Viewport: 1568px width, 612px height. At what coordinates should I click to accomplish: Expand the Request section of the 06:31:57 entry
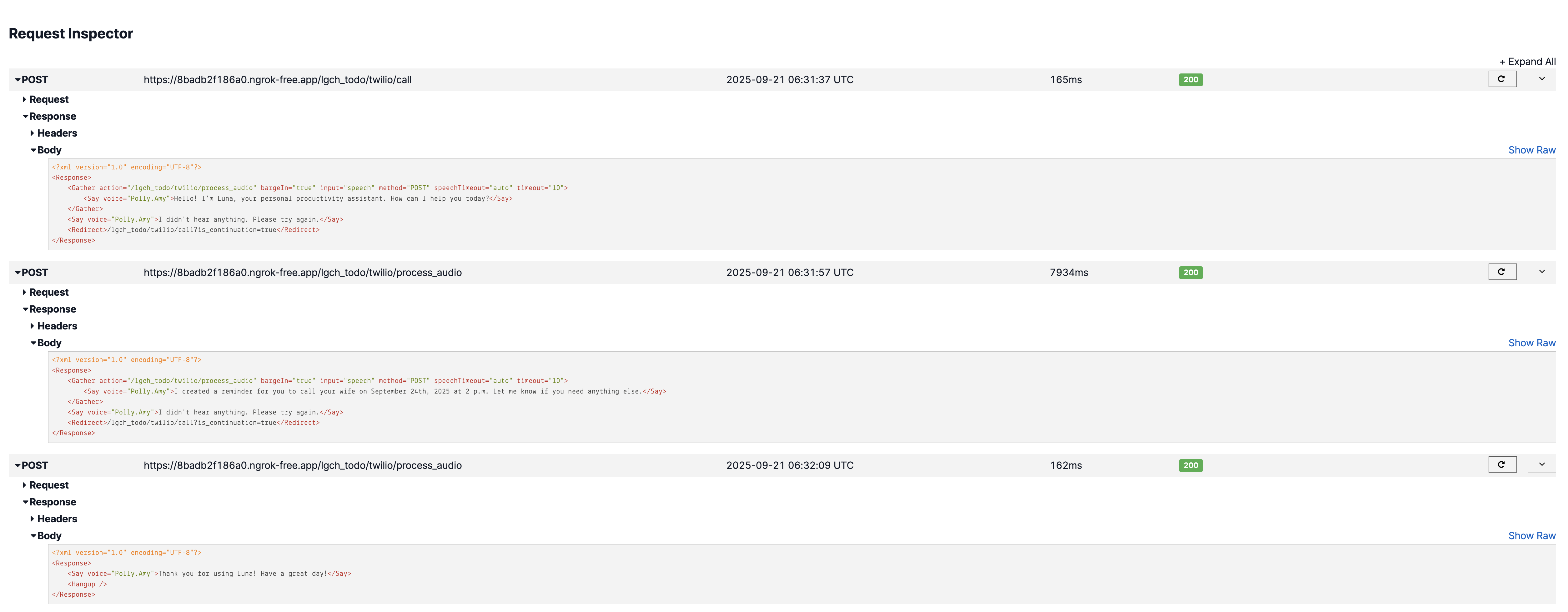coord(48,292)
